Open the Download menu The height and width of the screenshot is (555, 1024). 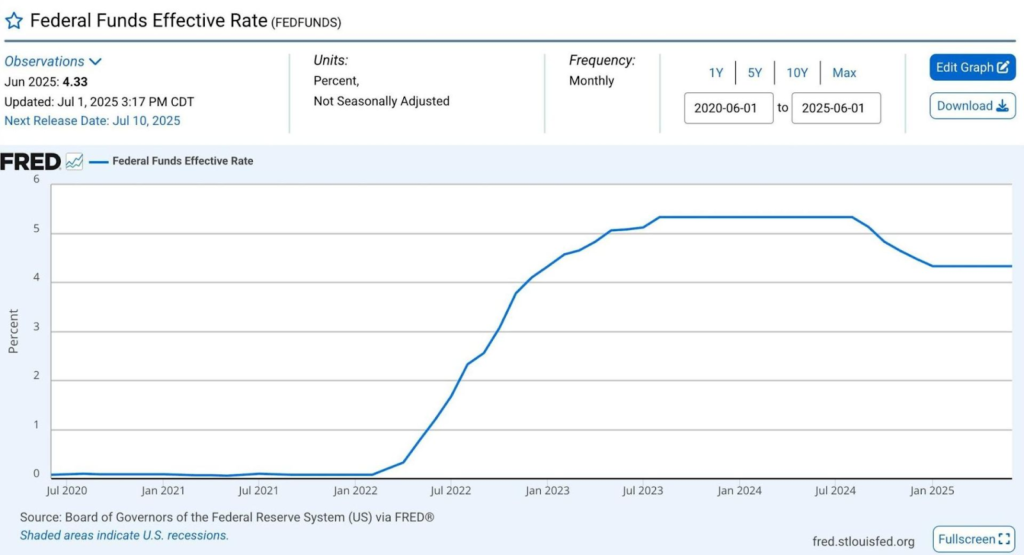tap(972, 106)
